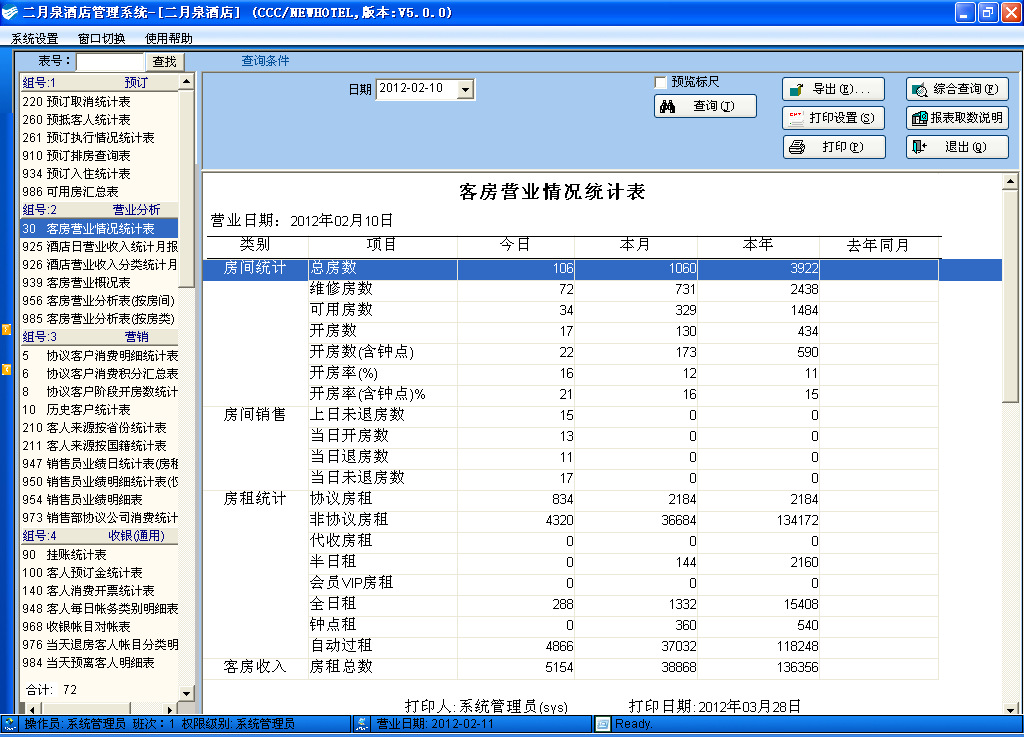Click the app logo icon in title bar
Image resolution: width=1024 pixels, height=737 pixels.
pyautogui.click(x=10, y=12)
